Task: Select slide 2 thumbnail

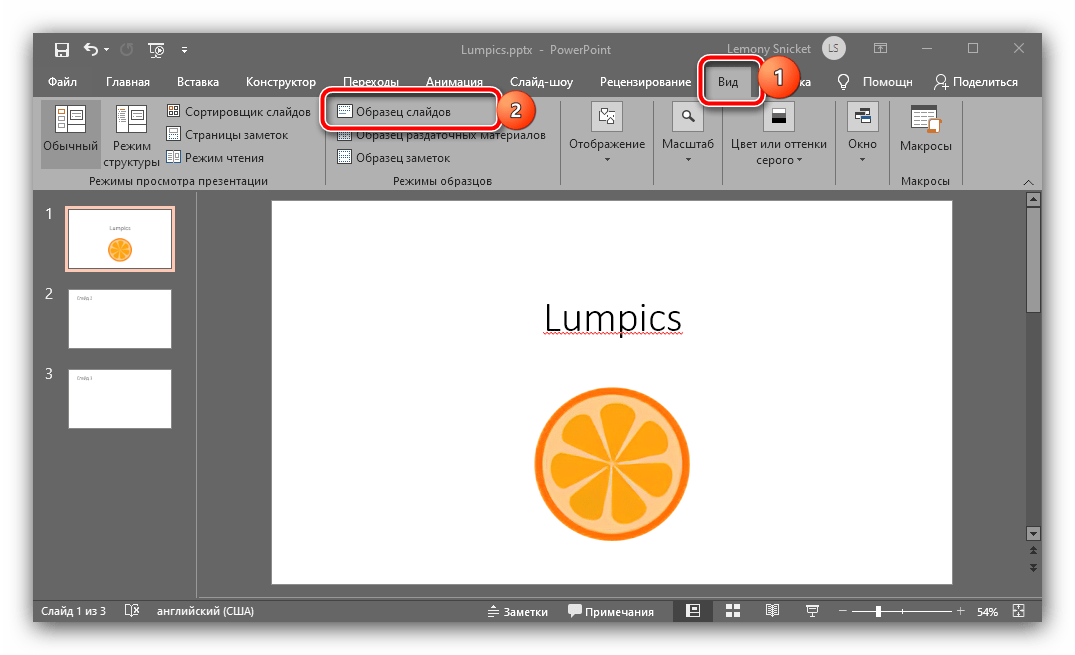Action: click(119, 319)
